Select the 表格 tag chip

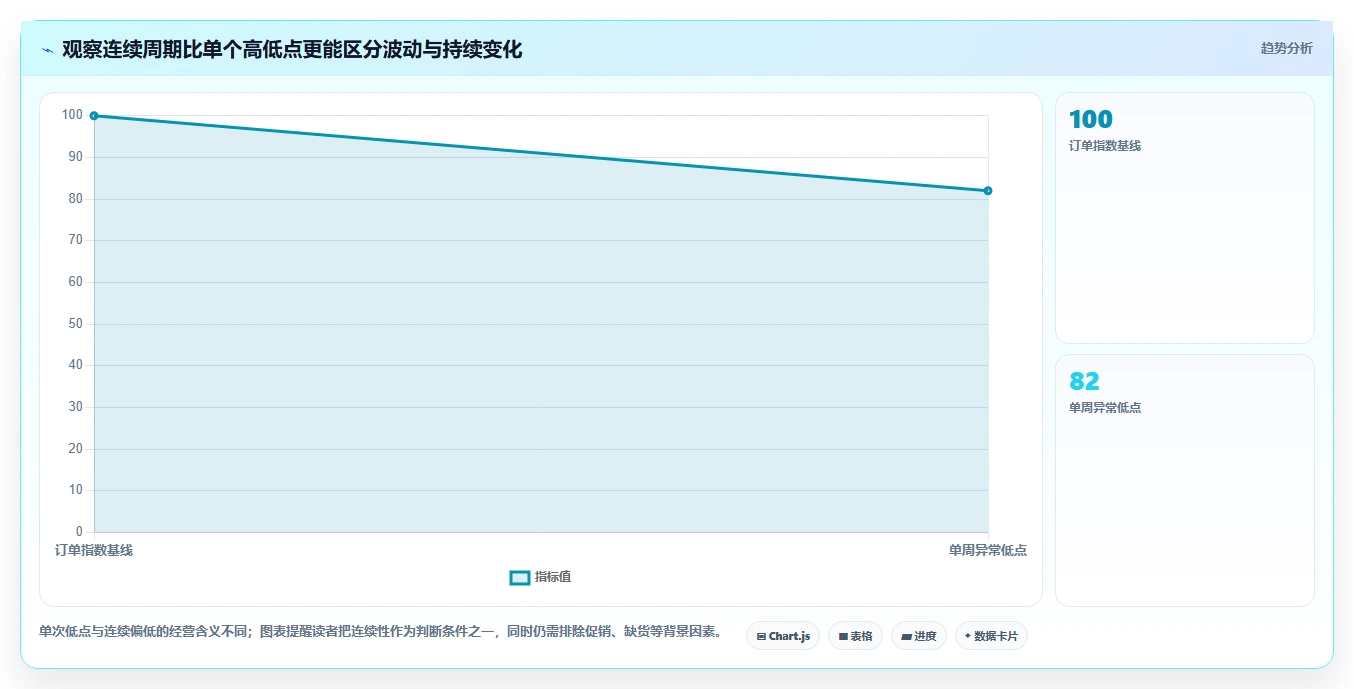coord(855,636)
